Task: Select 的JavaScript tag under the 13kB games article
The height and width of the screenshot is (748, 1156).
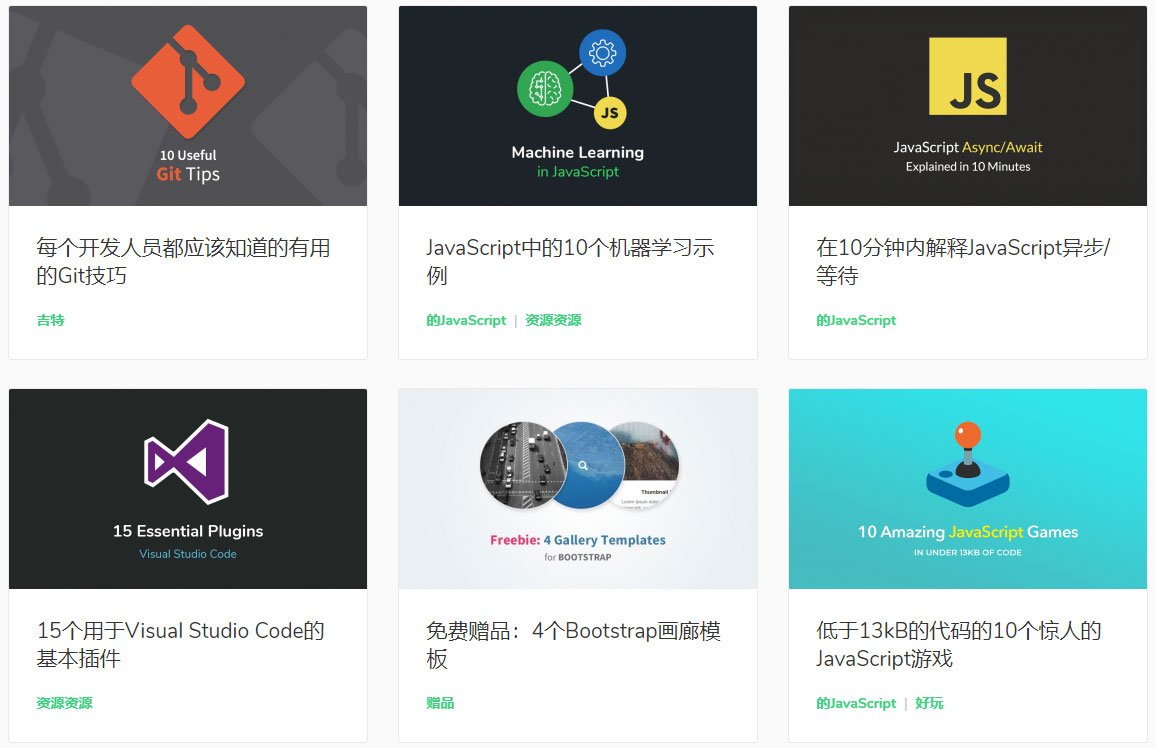Action: click(x=856, y=703)
